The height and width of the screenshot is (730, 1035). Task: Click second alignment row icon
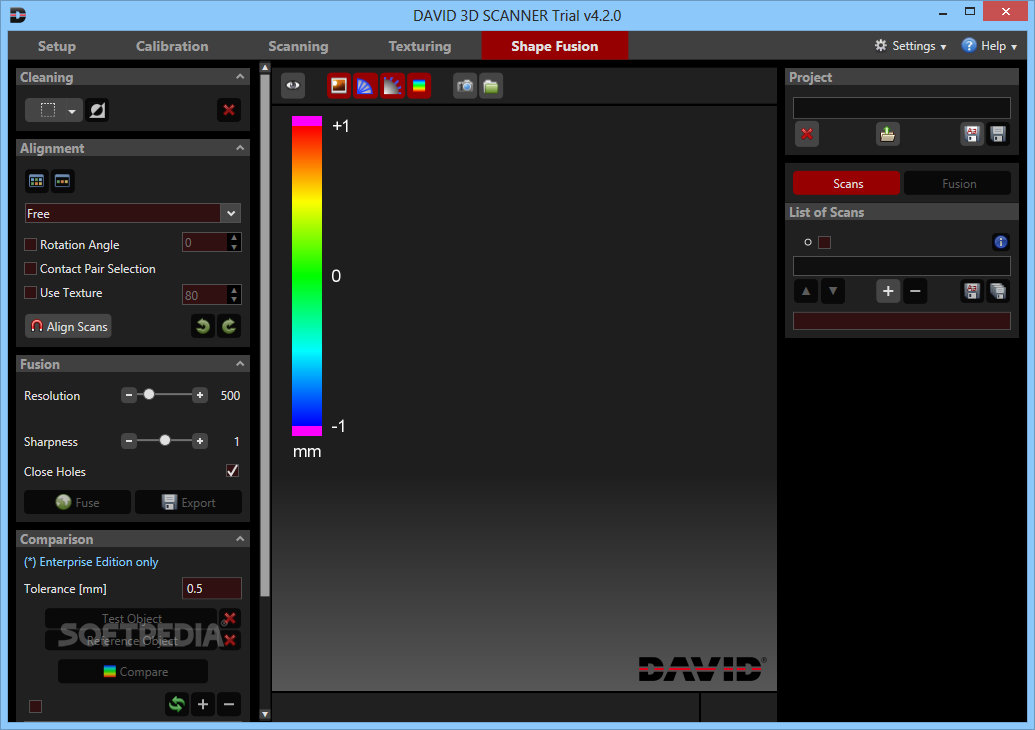click(63, 181)
